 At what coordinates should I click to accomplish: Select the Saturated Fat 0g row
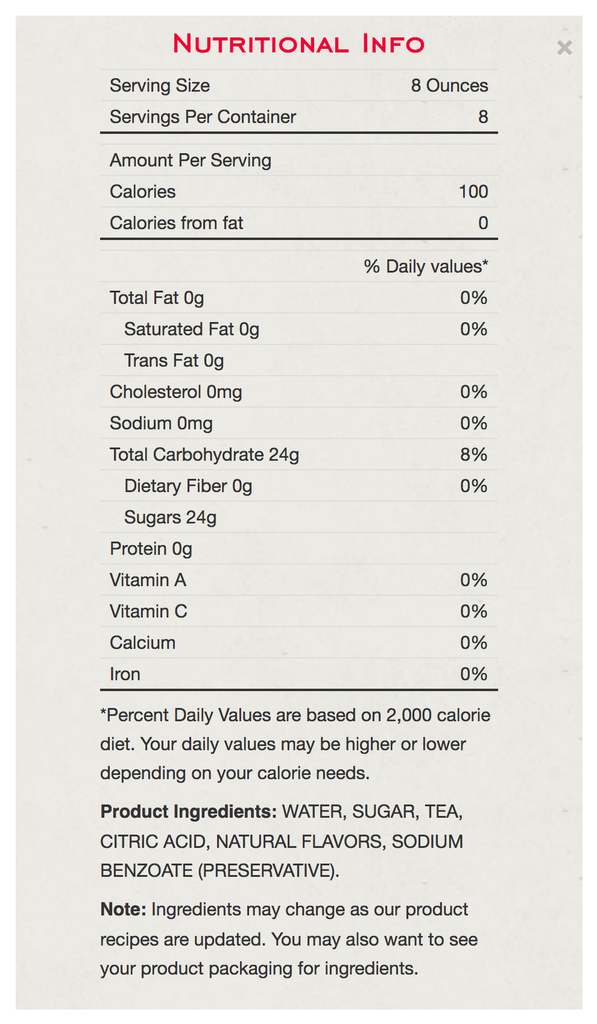click(x=298, y=329)
